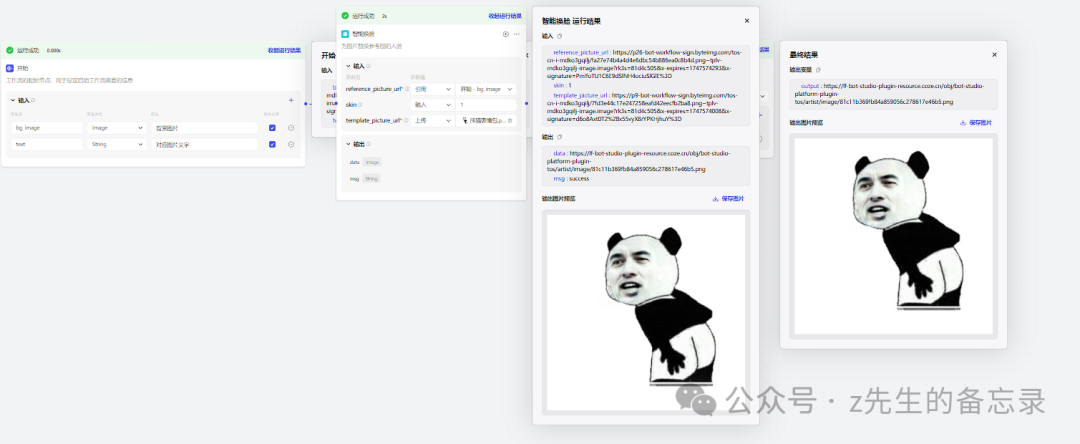Click info icon beside 输入 in 智能换脸 node
The height and width of the screenshot is (444, 1080).
click(x=368, y=66)
